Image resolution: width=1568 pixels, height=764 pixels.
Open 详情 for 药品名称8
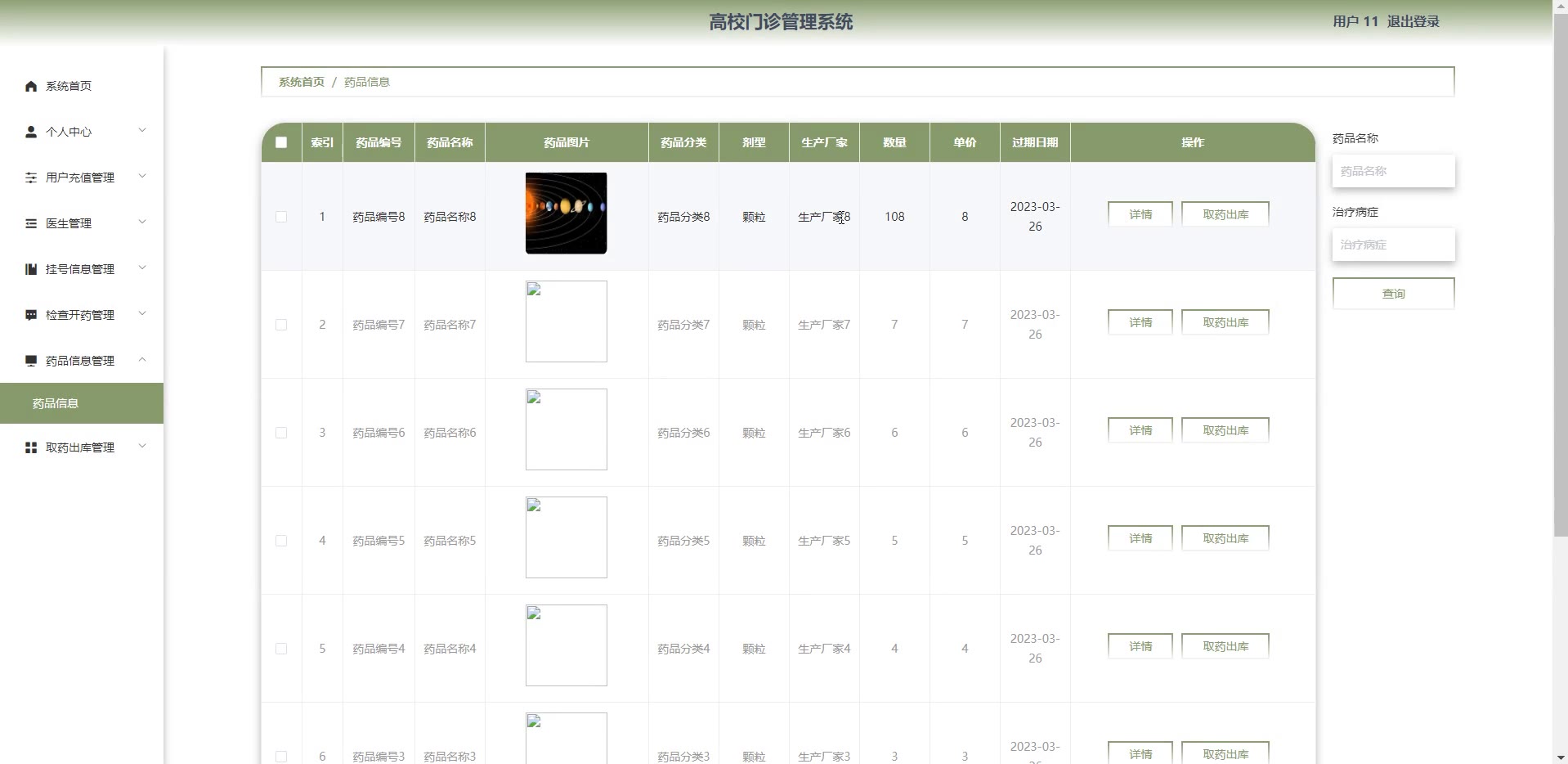click(x=1140, y=214)
